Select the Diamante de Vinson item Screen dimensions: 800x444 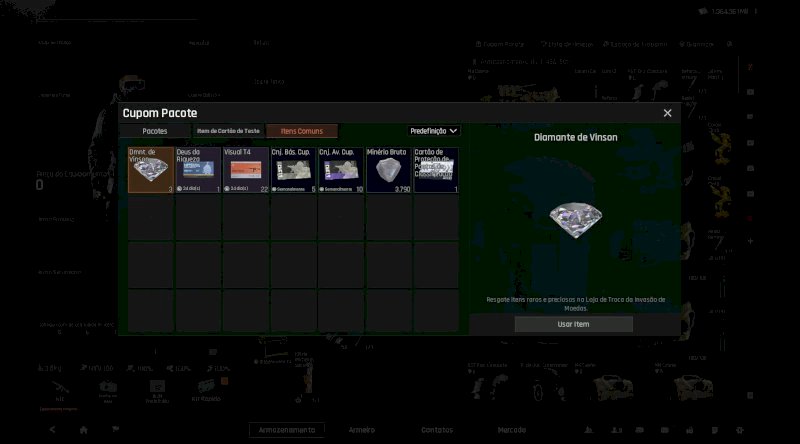(x=150, y=170)
